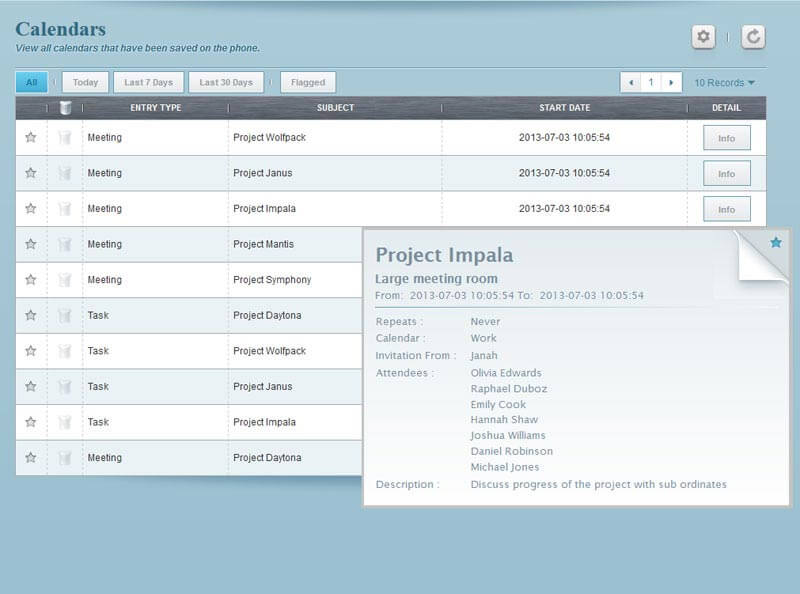800x594 pixels.
Task: Select the Last 7 Days filter tab
Action: pyautogui.click(x=148, y=82)
